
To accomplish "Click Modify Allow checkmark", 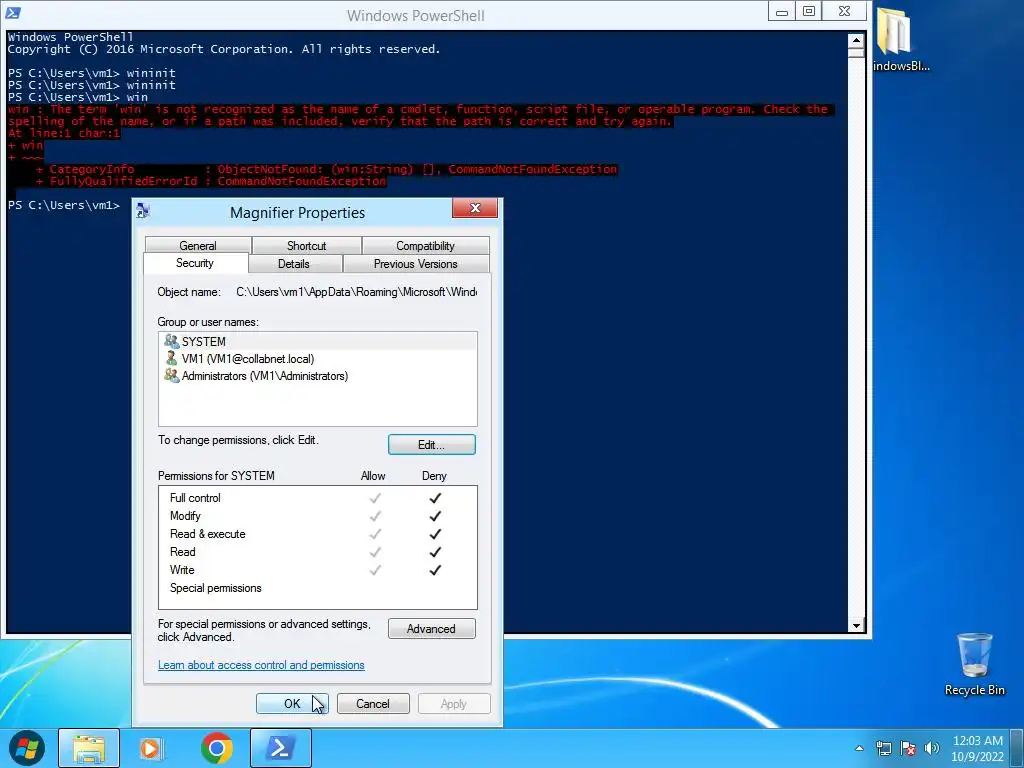I will (x=375, y=516).
